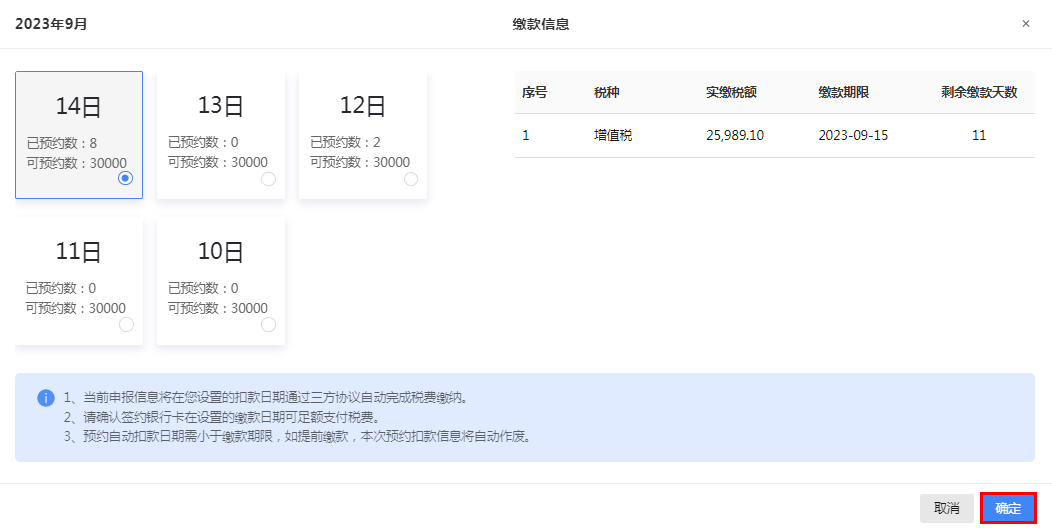Image resolution: width=1052 pixels, height=532 pixels.
Task: Click the 剩余缴款天数 column header
Action: 978,92
